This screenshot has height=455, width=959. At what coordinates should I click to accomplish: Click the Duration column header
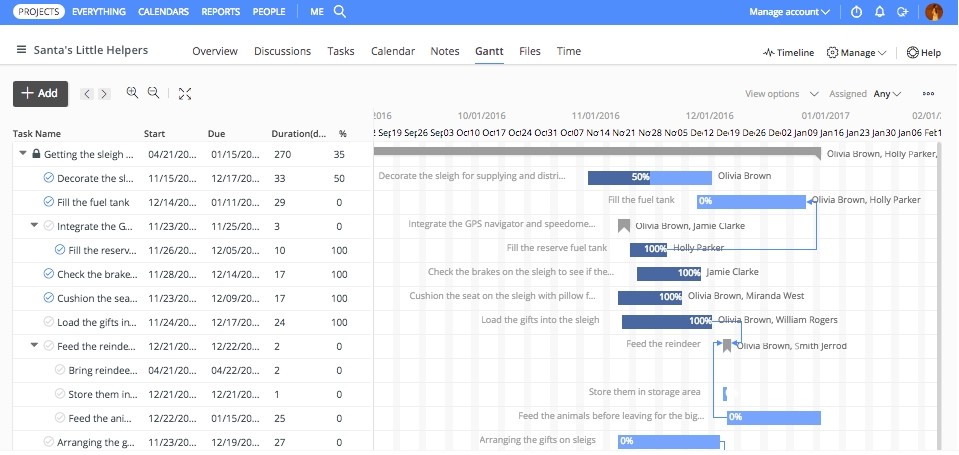[x=298, y=133]
